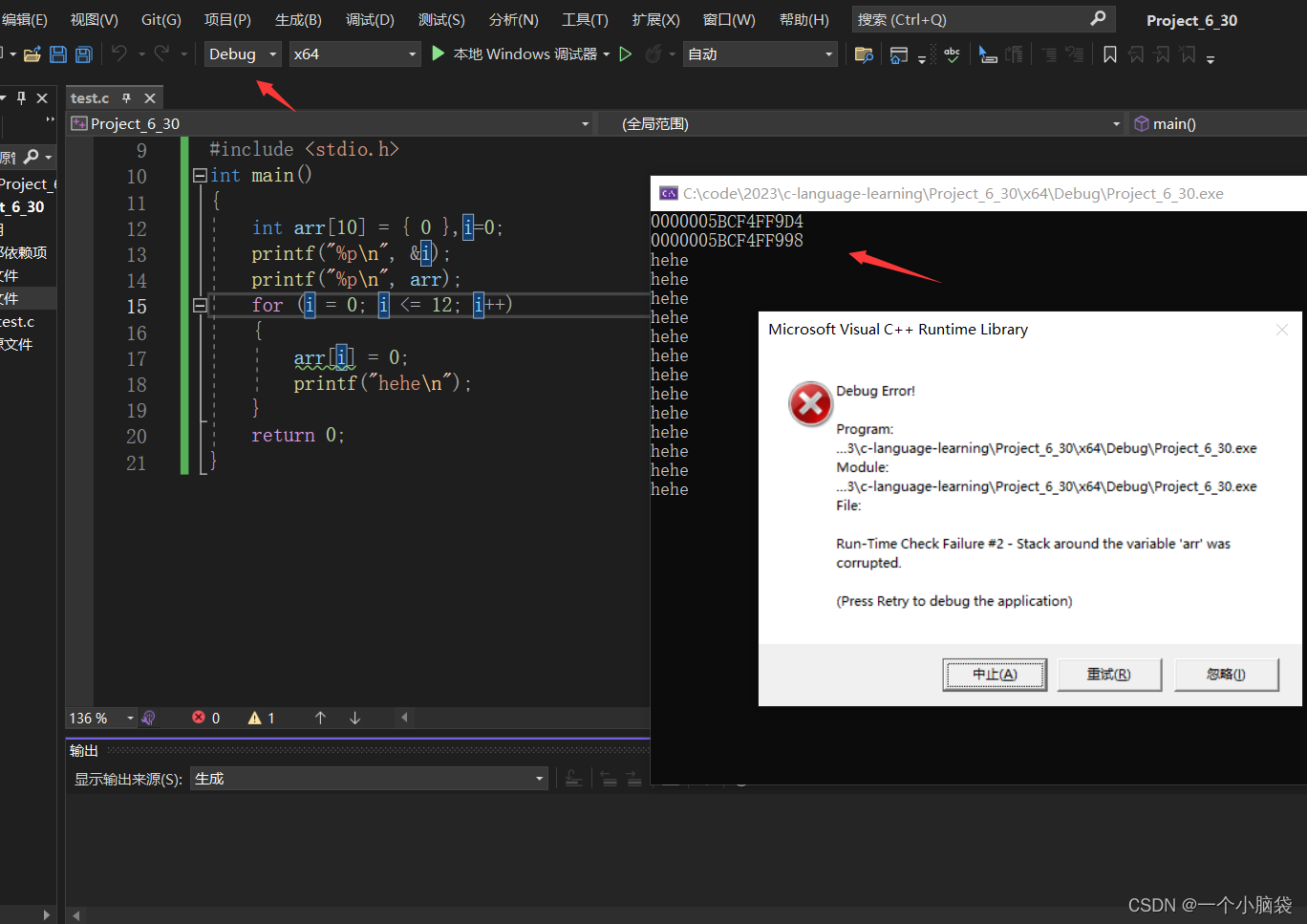The width and height of the screenshot is (1307, 924).
Task: Toggle a bookmark on the current line
Action: [x=1109, y=54]
